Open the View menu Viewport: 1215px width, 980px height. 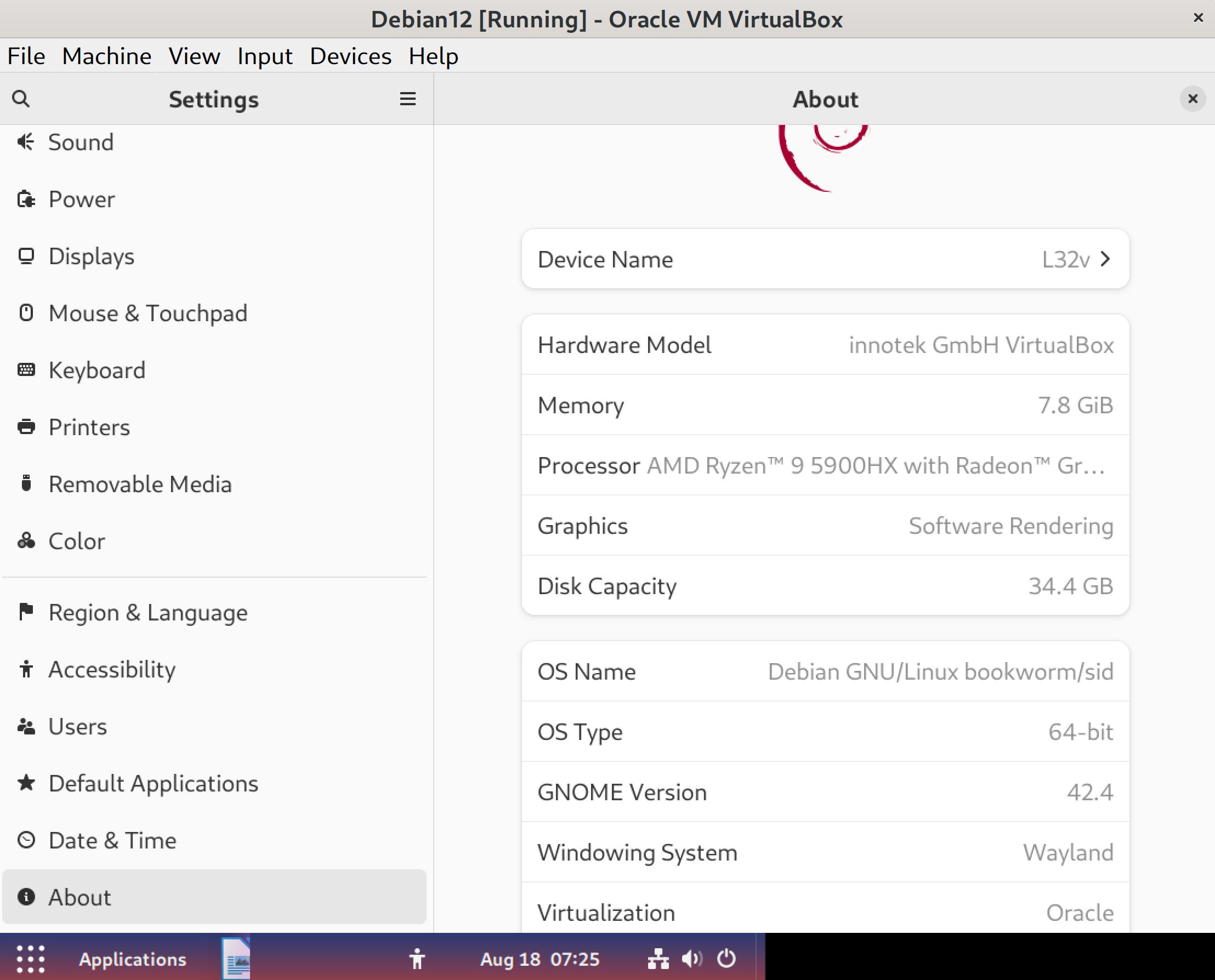194,56
